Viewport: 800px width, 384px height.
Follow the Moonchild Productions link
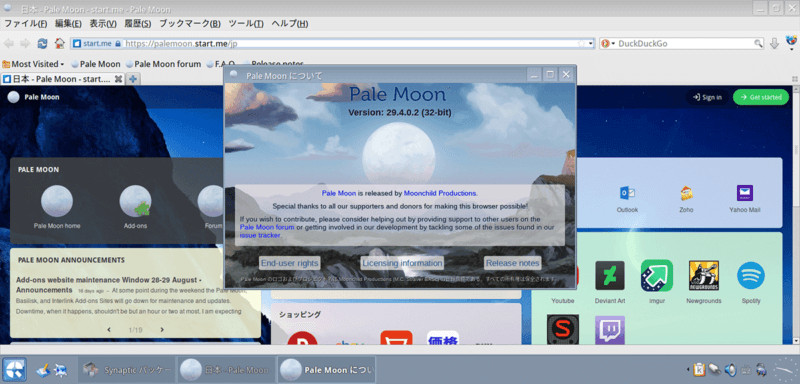[441, 193]
